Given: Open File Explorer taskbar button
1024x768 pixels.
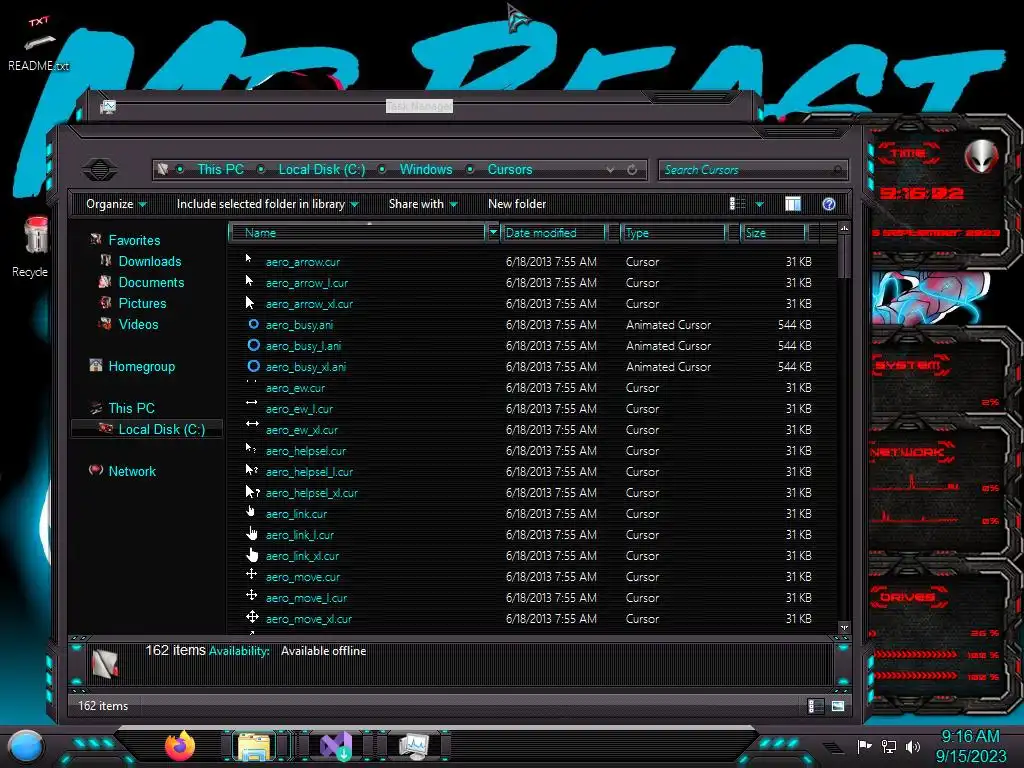Looking at the screenshot, I should 255,746.
